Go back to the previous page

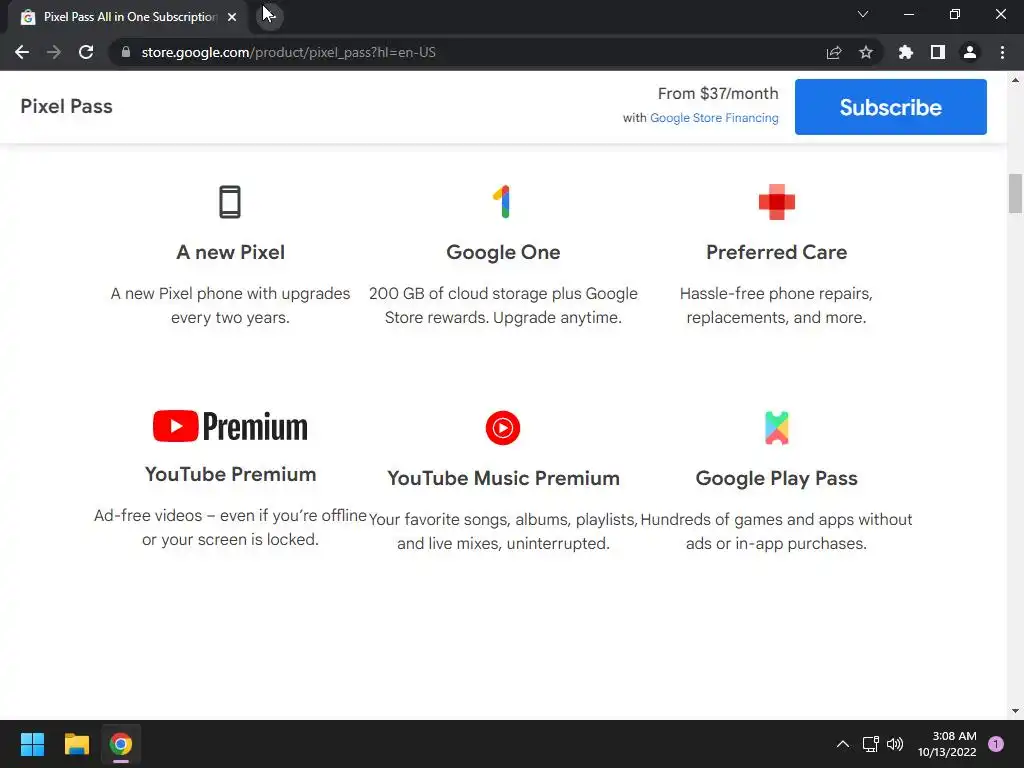[22, 52]
